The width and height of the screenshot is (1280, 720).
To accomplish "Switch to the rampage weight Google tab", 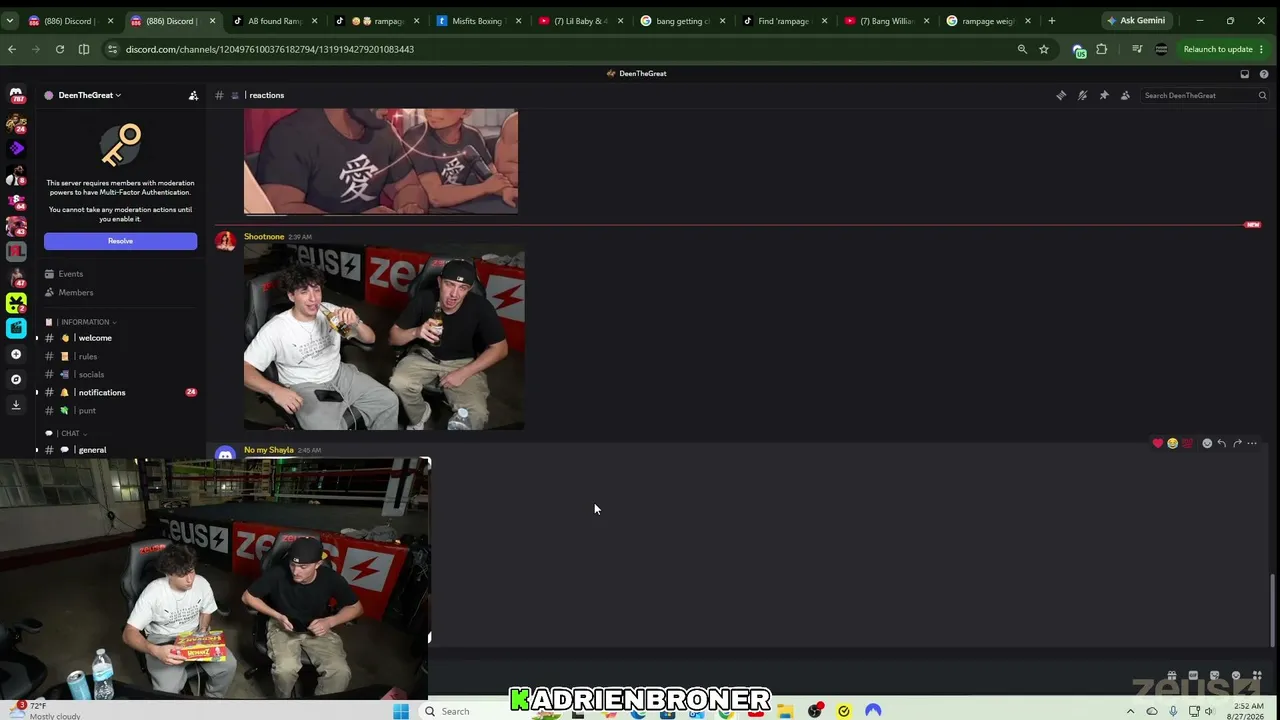I will point(988,21).
